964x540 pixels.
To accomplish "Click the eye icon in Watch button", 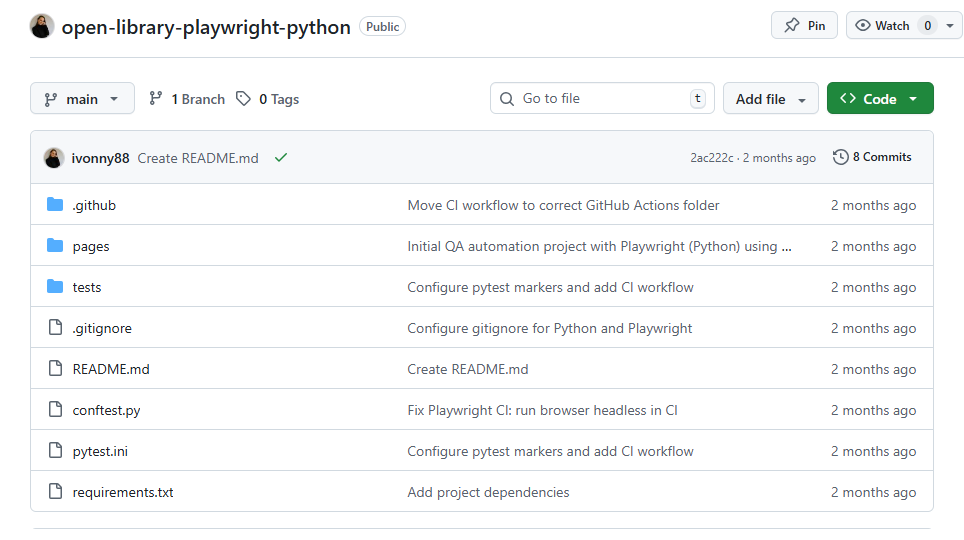I will tap(863, 25).
